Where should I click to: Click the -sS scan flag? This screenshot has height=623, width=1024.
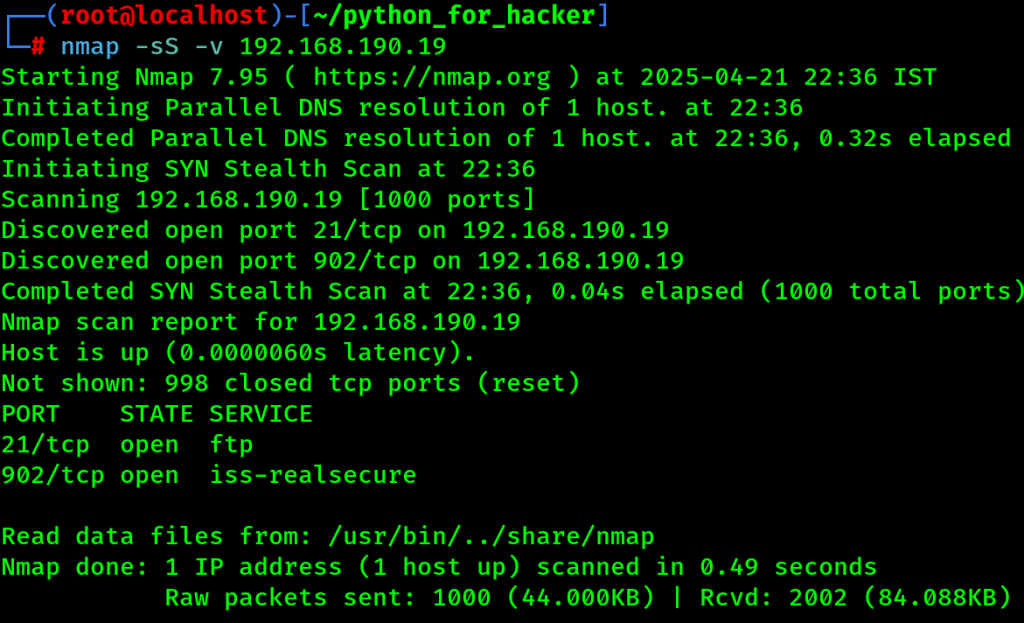(x=157, y=46)
